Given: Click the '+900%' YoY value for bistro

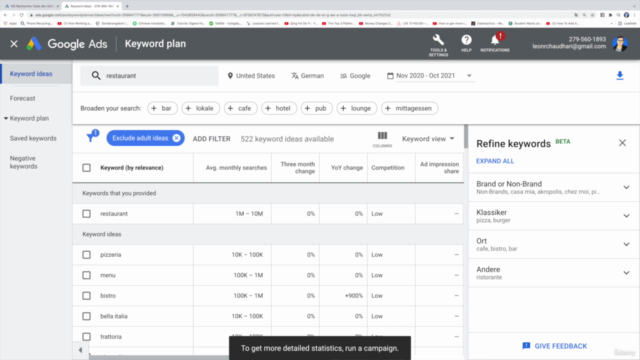Looking at the screenshot, I should pyautogui.click(x=353, y=296).
